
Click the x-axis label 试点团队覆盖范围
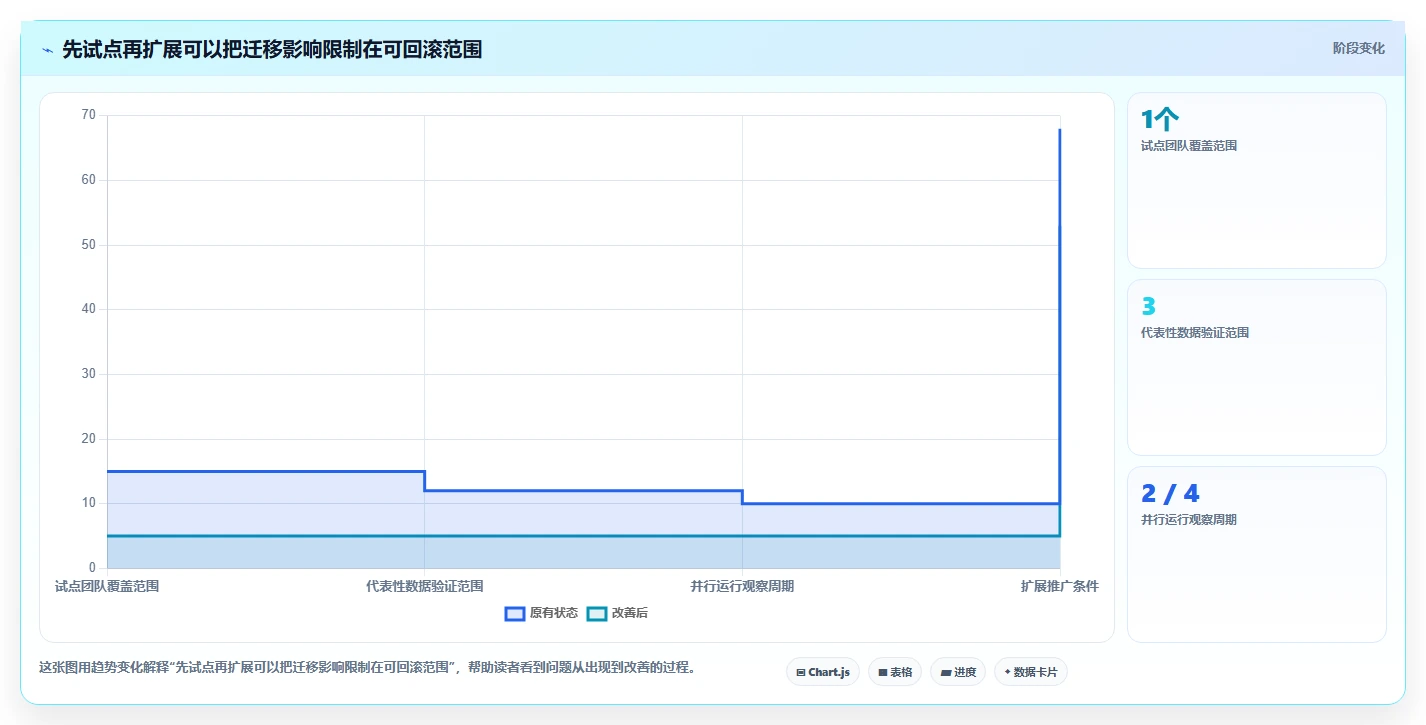(107, 586)
